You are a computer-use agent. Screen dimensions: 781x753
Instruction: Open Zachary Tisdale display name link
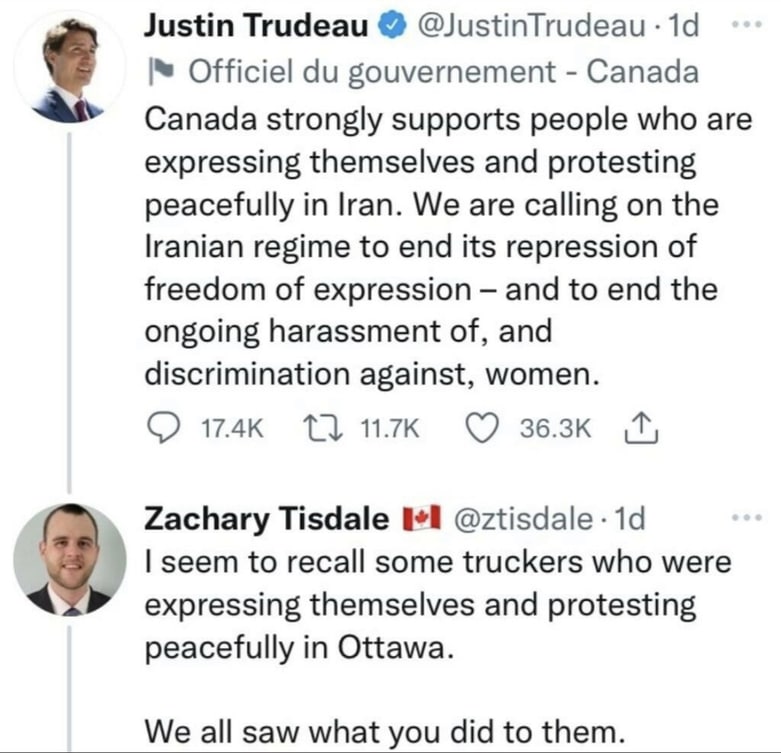click(266, 519)
